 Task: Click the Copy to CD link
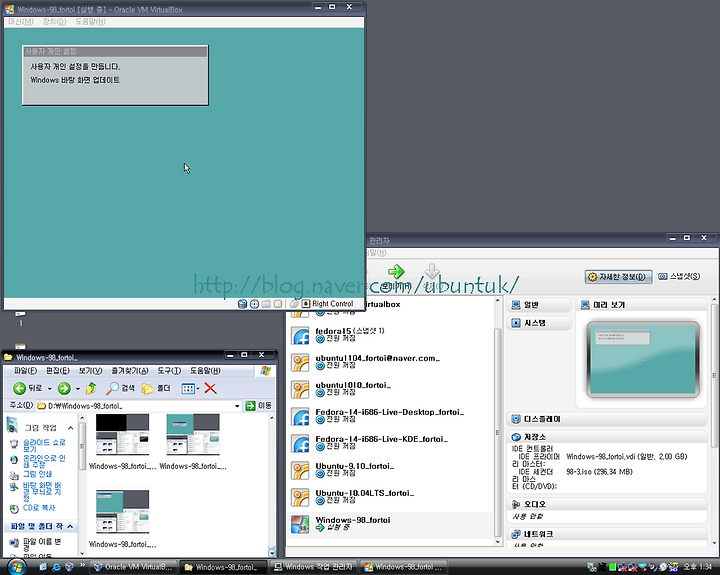[x=39, y=508]
